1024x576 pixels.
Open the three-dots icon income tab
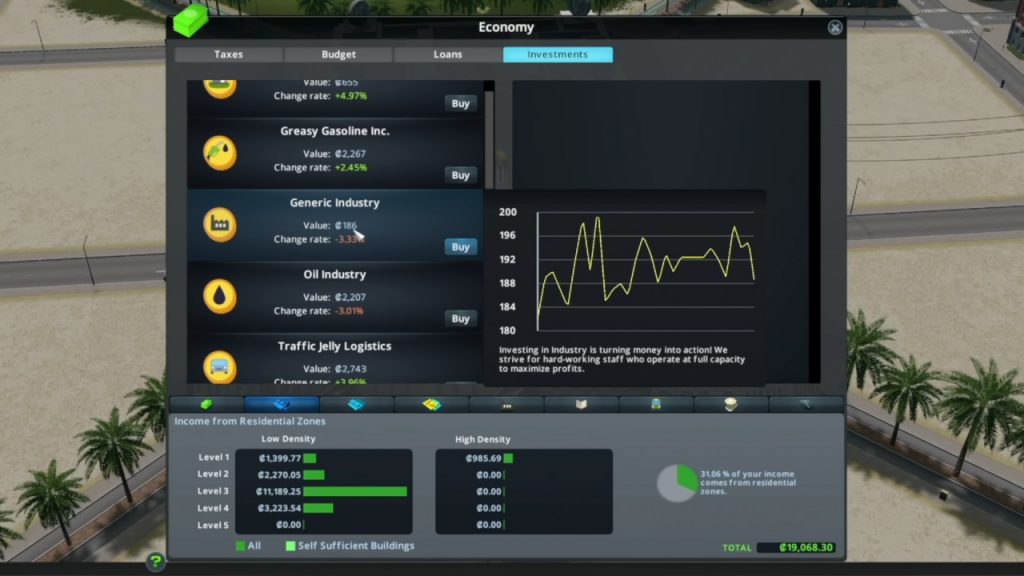[507, 404]
